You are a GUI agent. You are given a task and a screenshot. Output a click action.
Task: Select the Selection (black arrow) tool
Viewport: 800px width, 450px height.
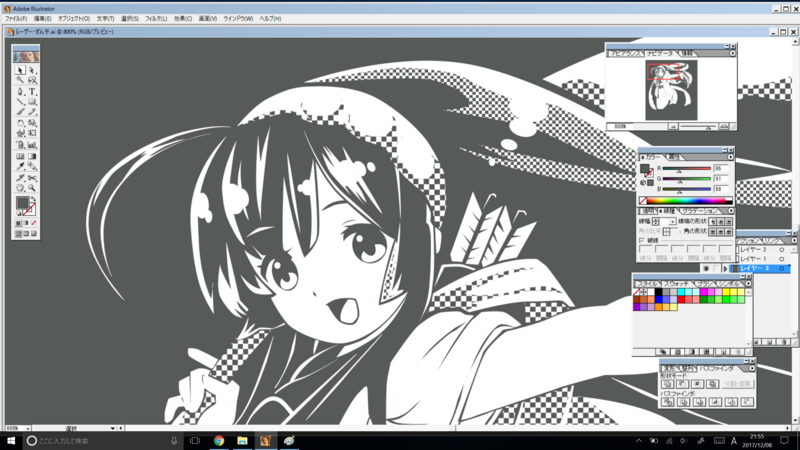click(x=20, y=70)
